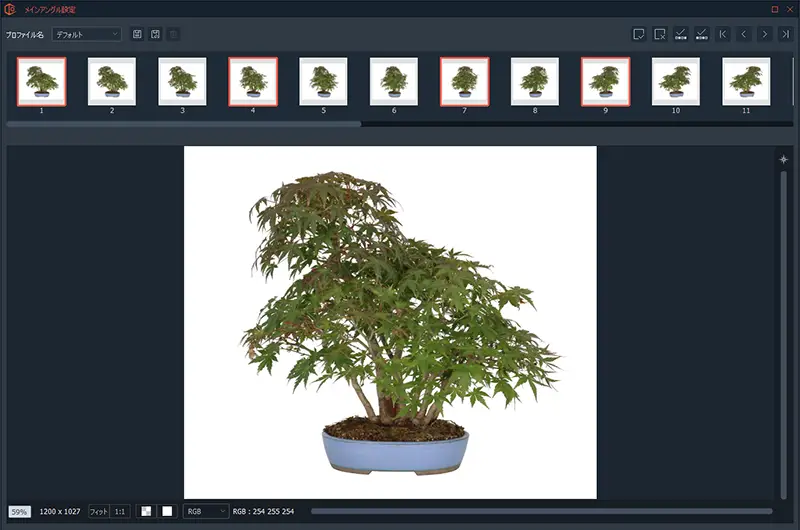Click the horizontal scrollbar at the bottom

pyautogui.click(x=541, y=511)
